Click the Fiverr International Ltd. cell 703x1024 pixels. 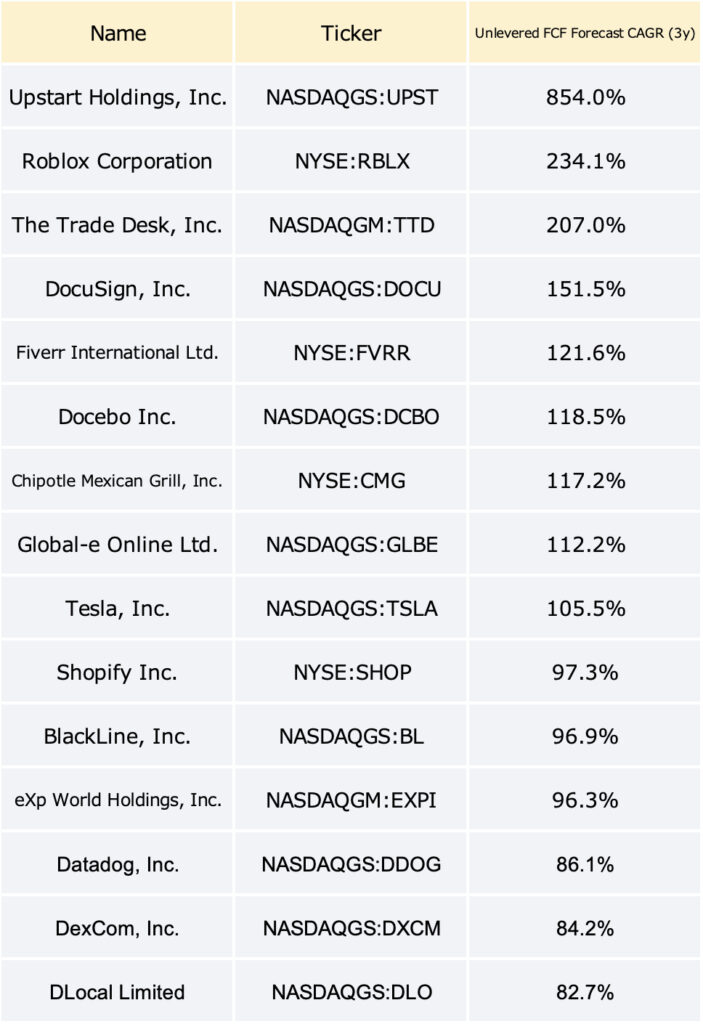click(x=117, y=353)
